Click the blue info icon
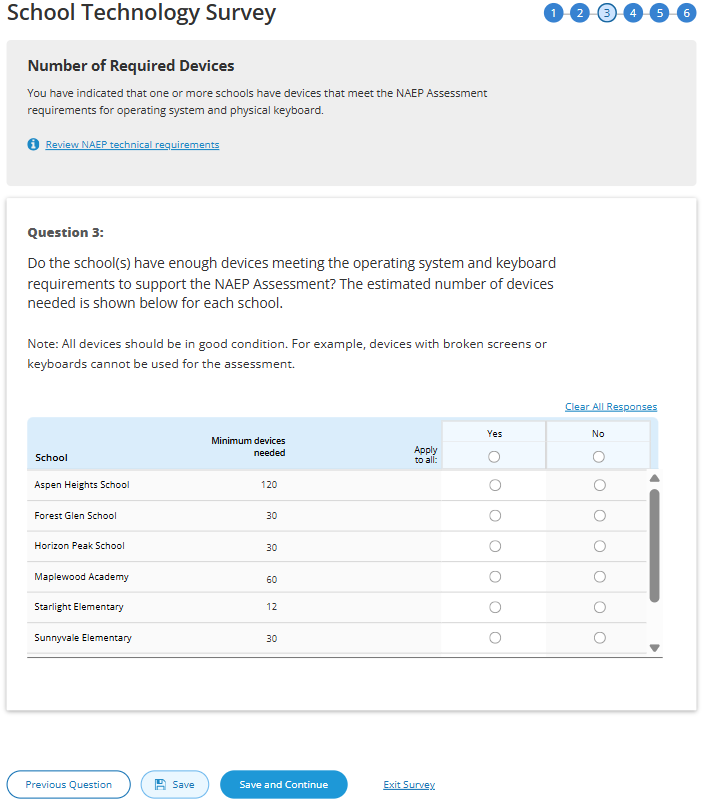The height and width of the screenshot is (805, 711). tap(34, 144)
